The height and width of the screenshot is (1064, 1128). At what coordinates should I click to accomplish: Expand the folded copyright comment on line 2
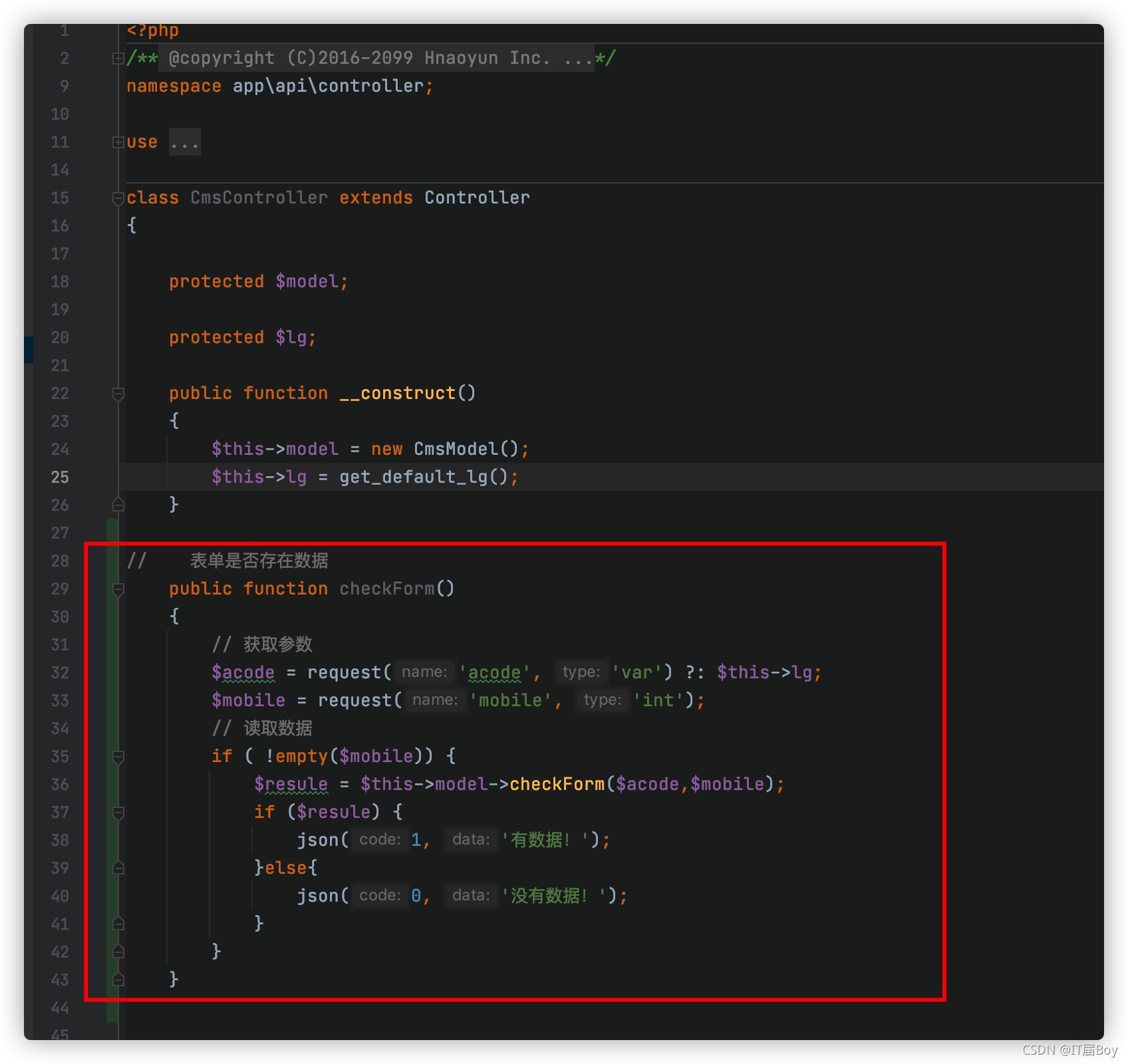tap(118, 59)
